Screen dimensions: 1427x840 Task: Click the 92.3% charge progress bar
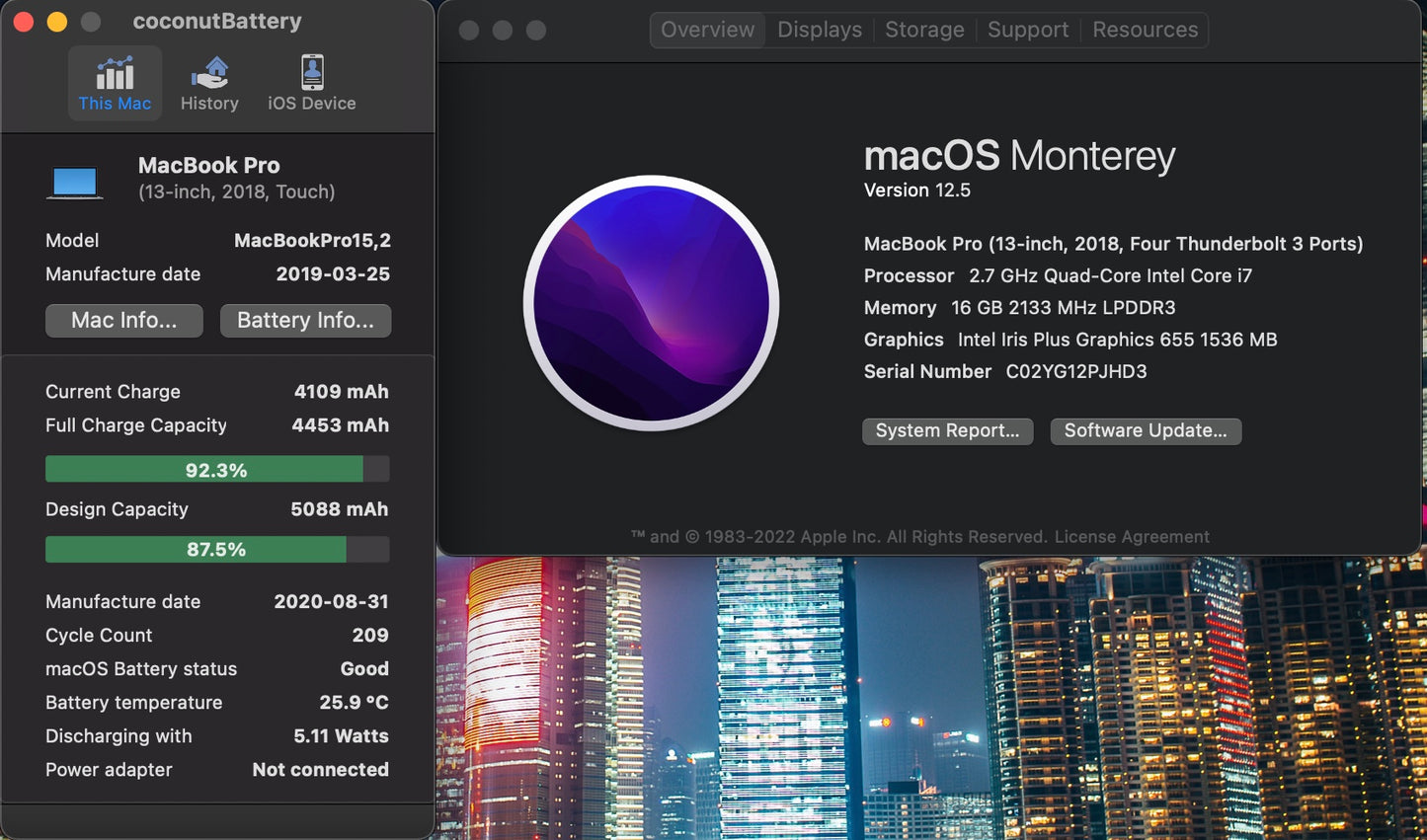[x=216, y=468]
